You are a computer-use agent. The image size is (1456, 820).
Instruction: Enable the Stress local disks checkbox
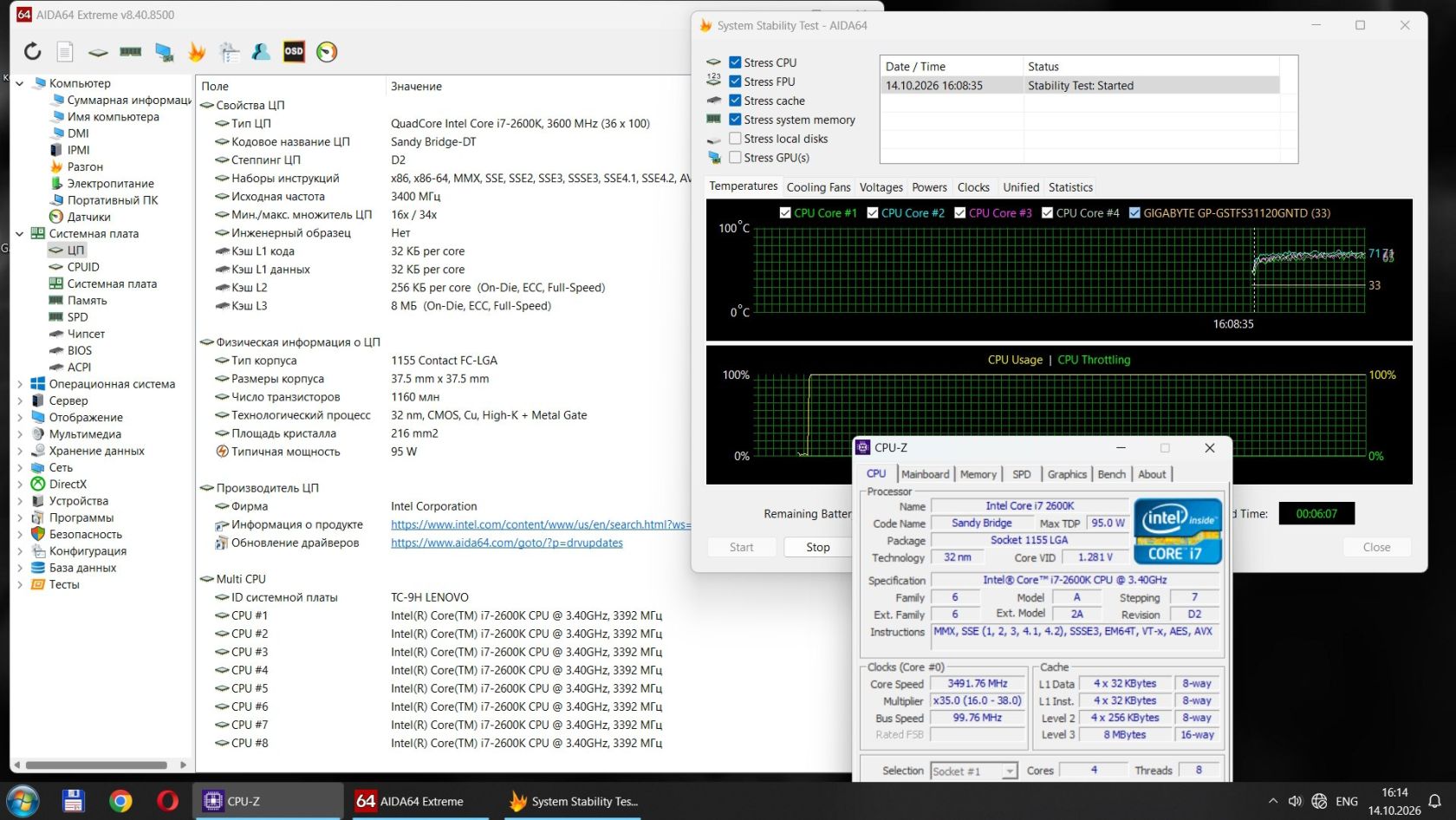[735, 139]
